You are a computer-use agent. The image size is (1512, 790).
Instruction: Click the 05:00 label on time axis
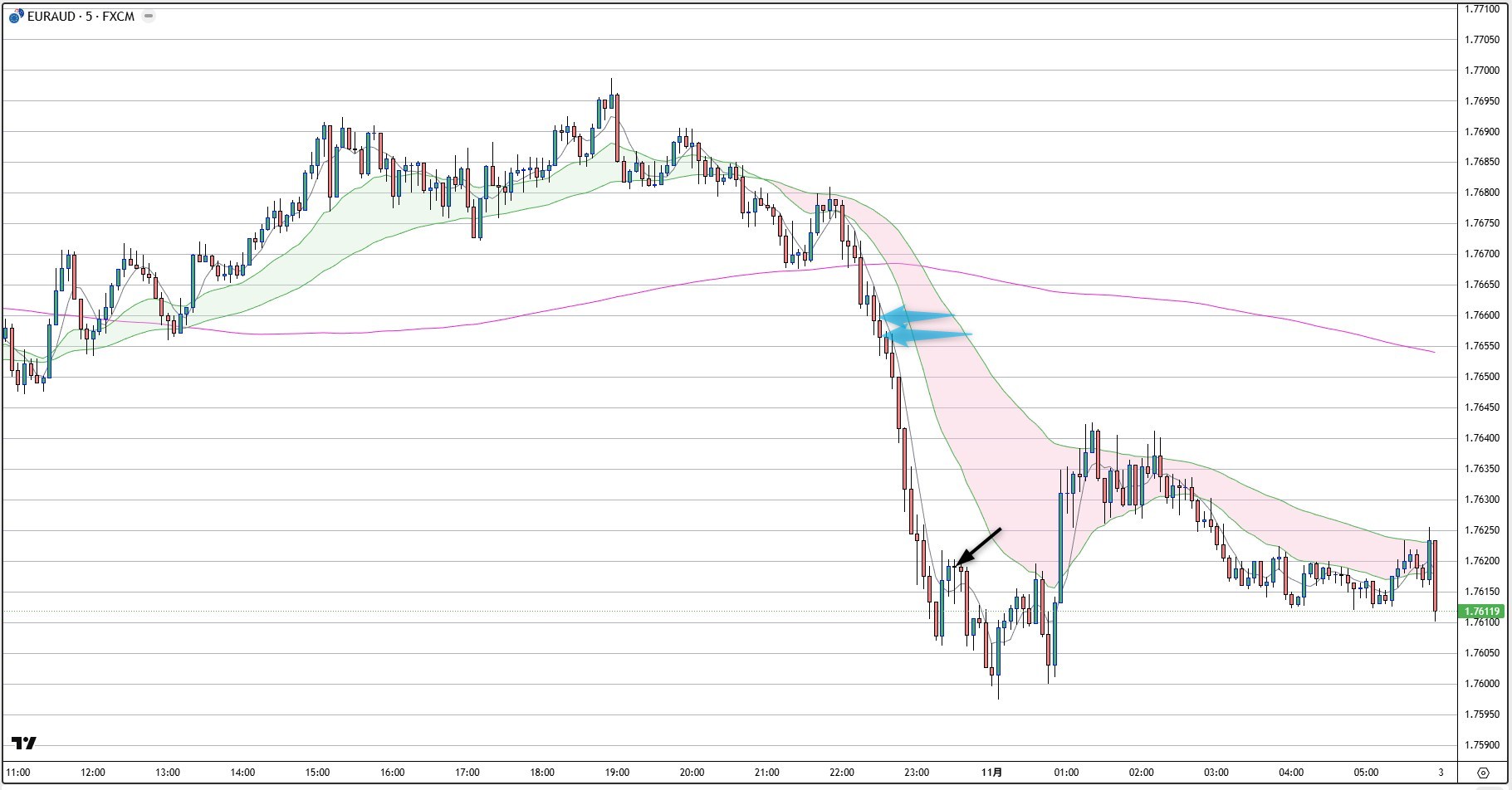click(x=1366, y=773)
